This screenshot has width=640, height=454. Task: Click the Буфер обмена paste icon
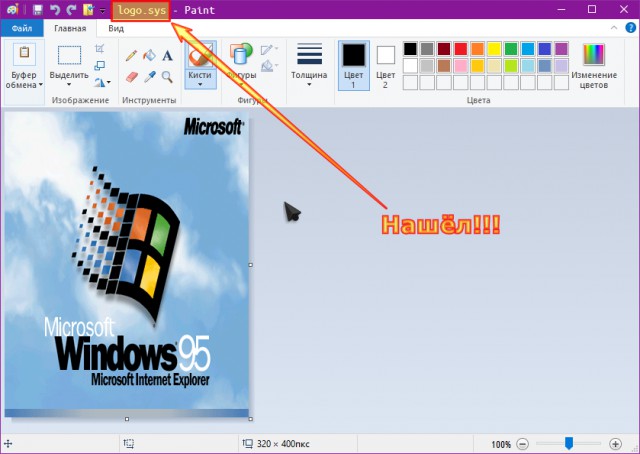click(24, 55)
